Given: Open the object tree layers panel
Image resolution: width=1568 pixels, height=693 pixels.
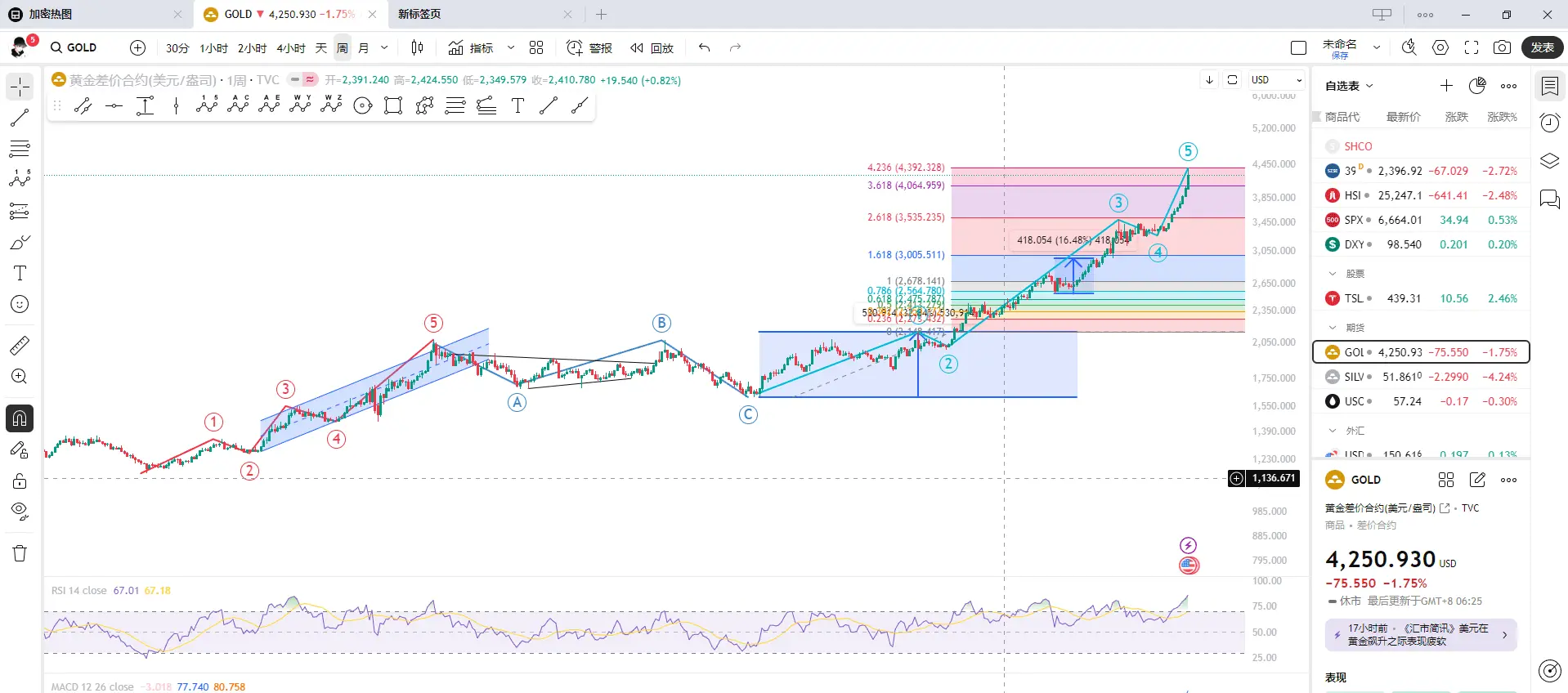Looking at the screenshot, I should click(x=1549, y=160).
